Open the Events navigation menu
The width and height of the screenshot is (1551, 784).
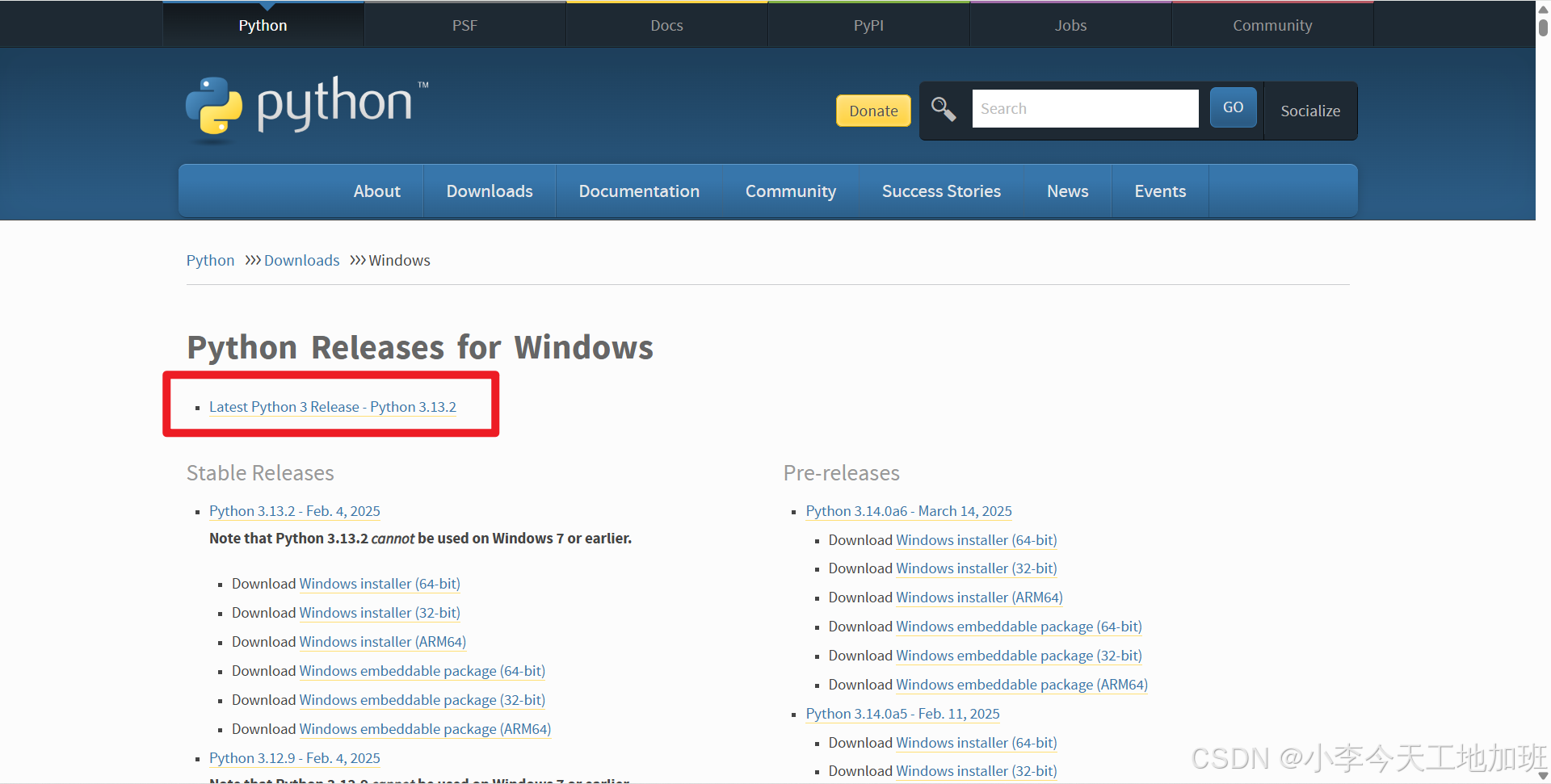click(x=1160, y=191)
